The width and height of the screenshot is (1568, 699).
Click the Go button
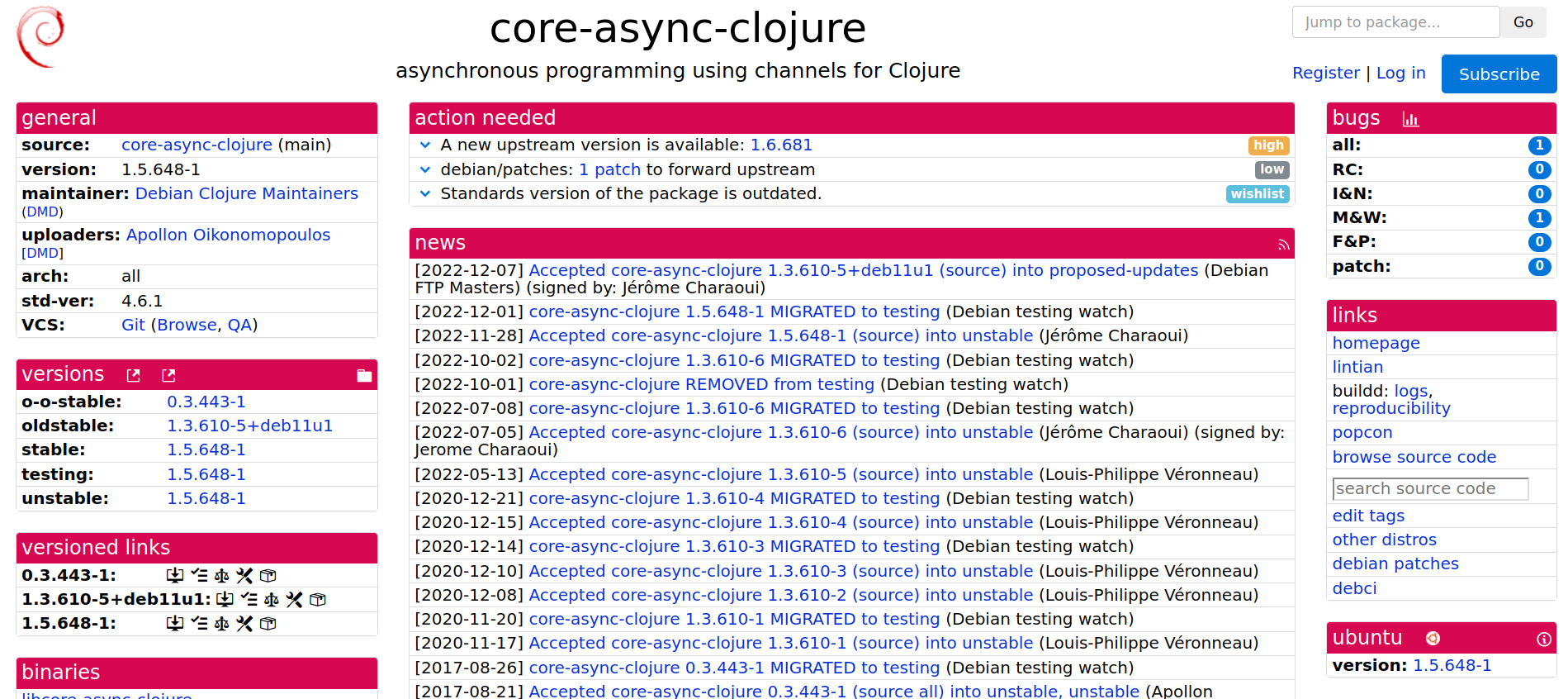coord(1523,22)
